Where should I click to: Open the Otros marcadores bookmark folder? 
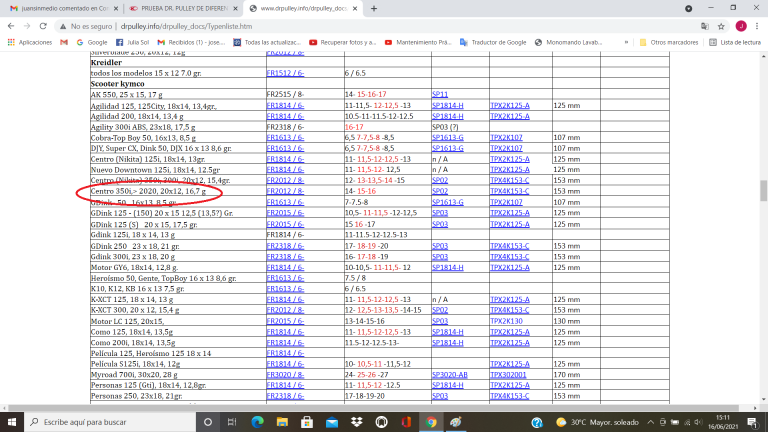tap(664, 43)
